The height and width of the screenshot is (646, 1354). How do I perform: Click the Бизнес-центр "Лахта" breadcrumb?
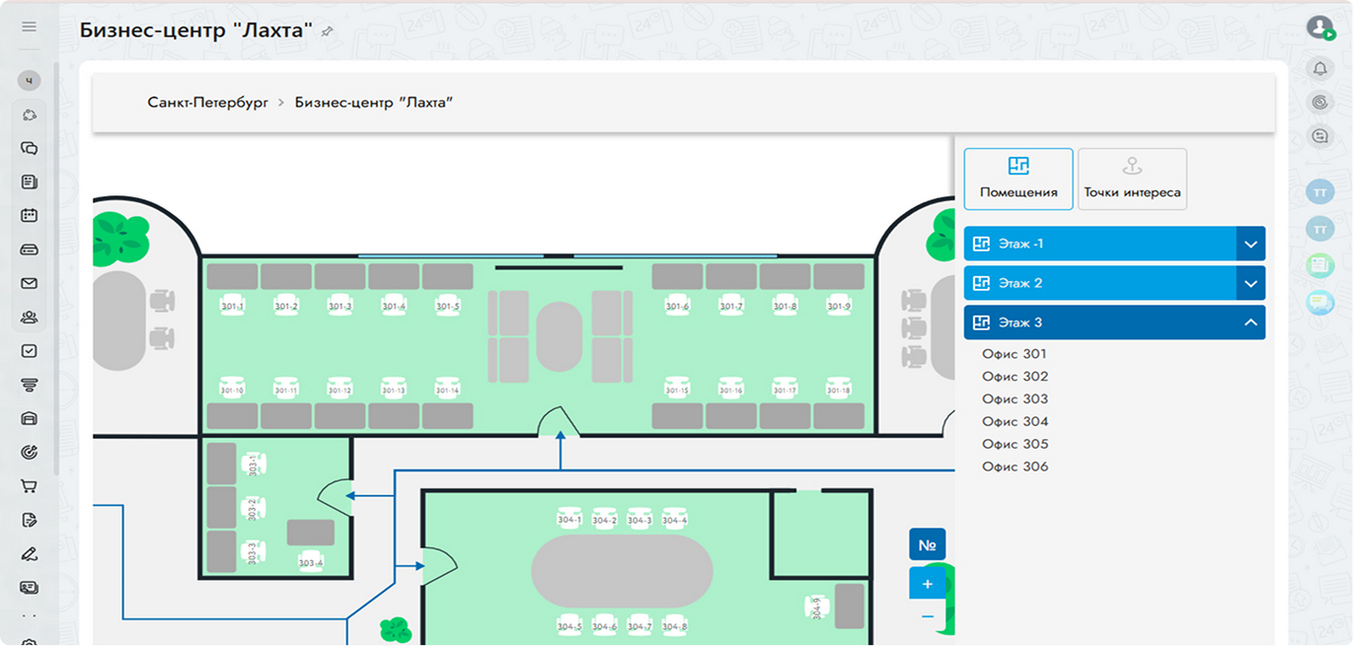point(374,103)
